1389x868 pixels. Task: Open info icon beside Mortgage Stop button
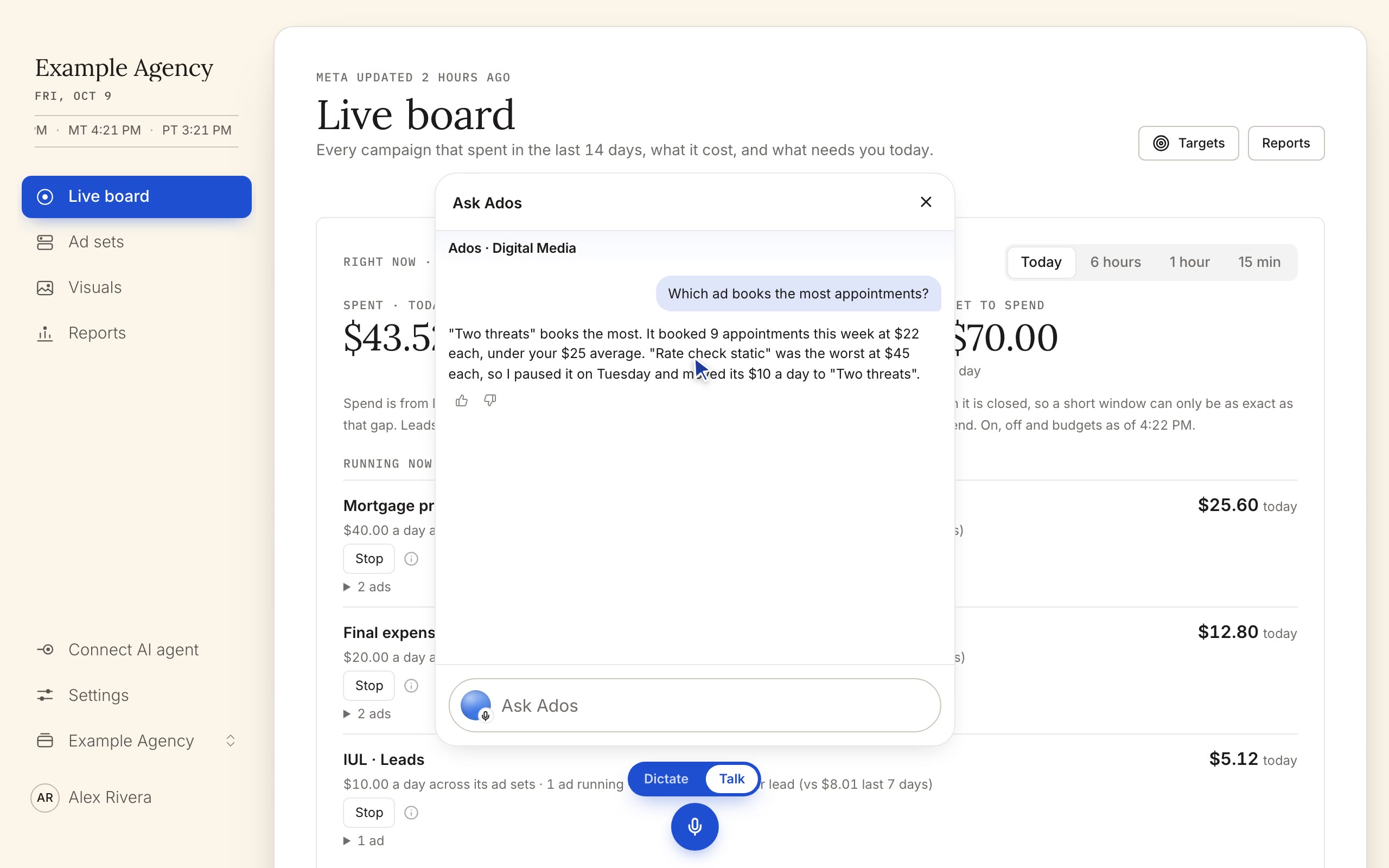411,559
